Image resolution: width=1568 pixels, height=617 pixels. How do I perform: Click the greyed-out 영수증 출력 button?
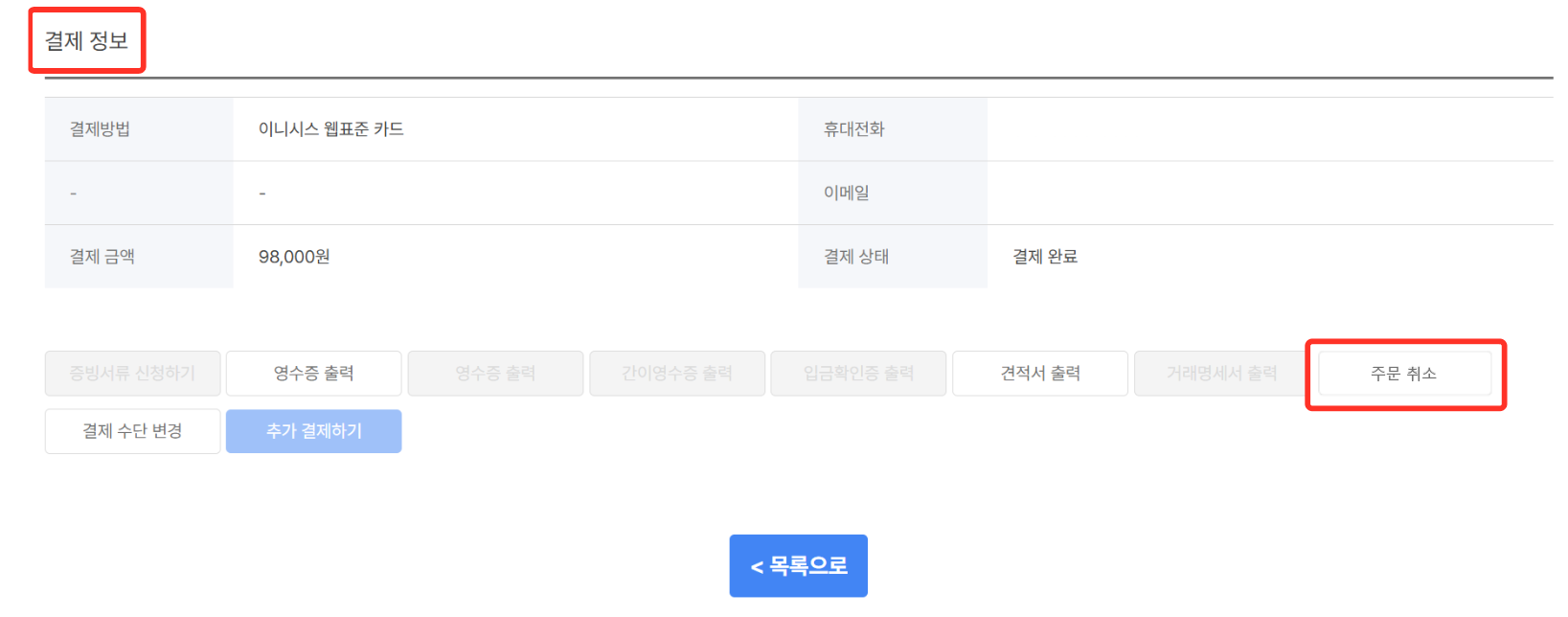pyautogui.click(x=495, y=374)
